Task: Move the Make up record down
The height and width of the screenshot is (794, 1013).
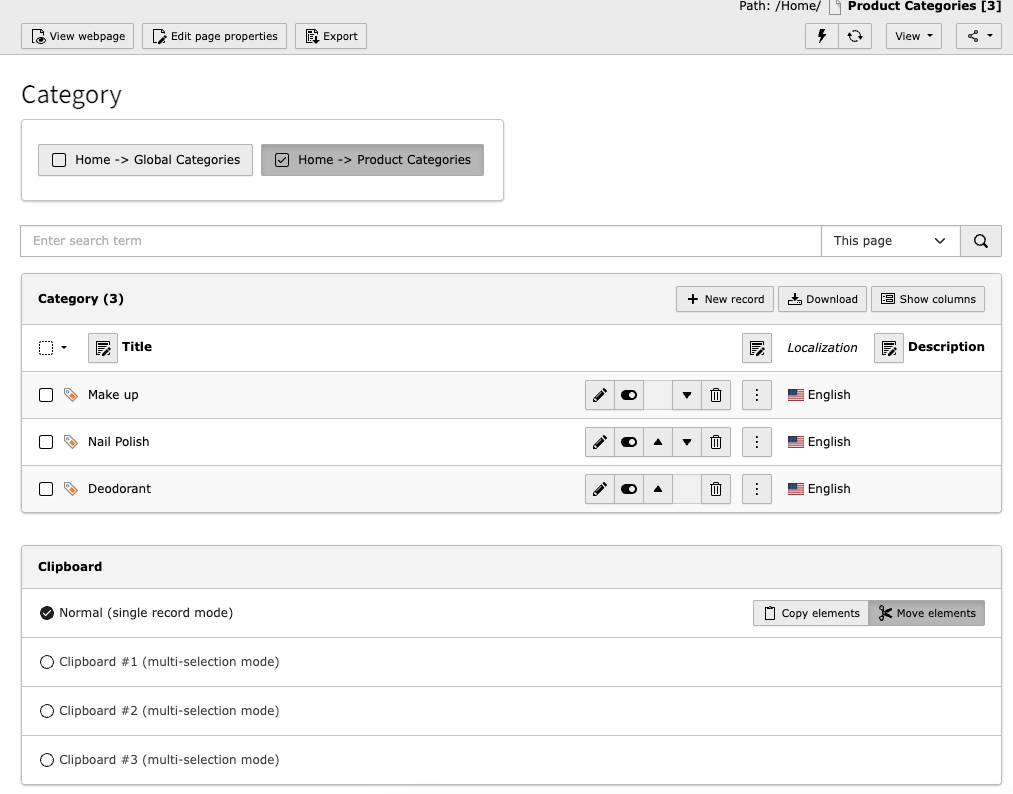Action: 687,395
